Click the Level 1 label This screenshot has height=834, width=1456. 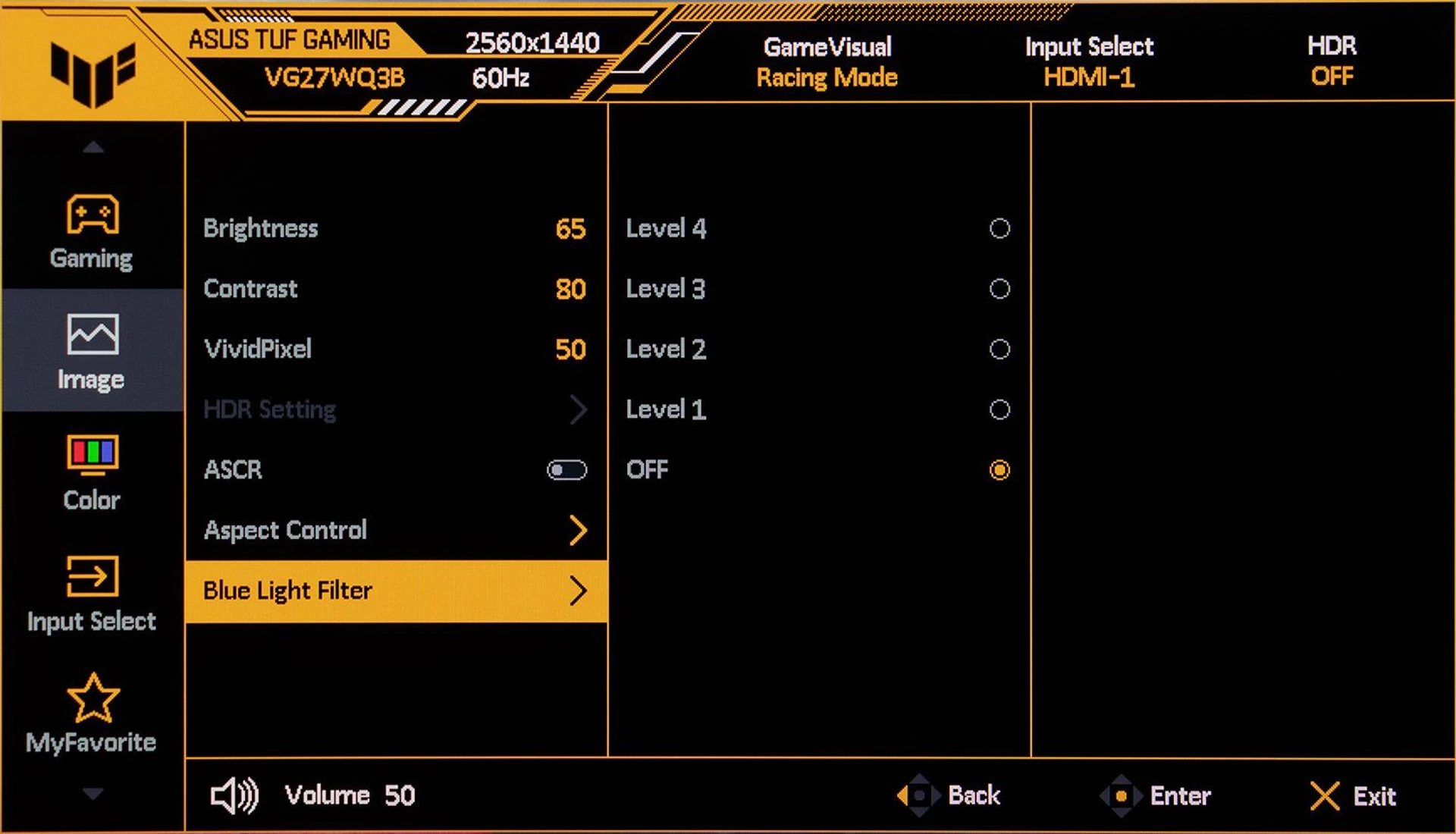[x=666, y=410]
